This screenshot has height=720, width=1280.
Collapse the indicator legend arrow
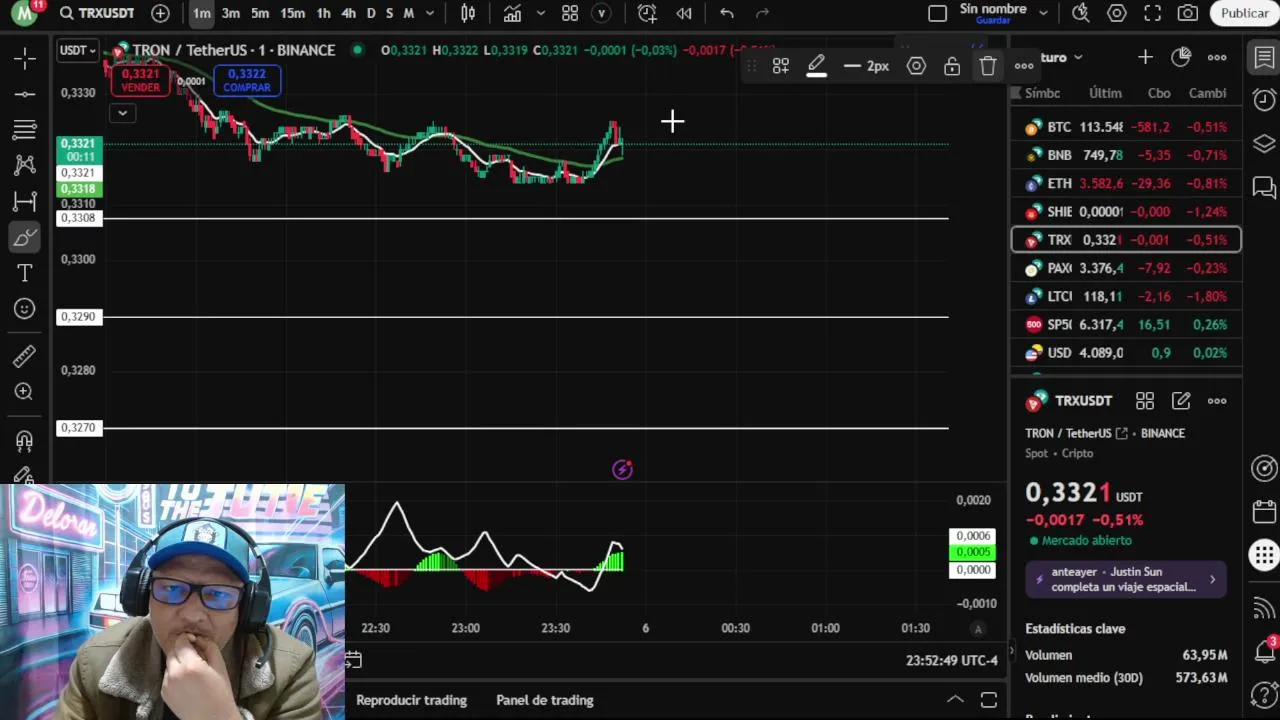122,113
